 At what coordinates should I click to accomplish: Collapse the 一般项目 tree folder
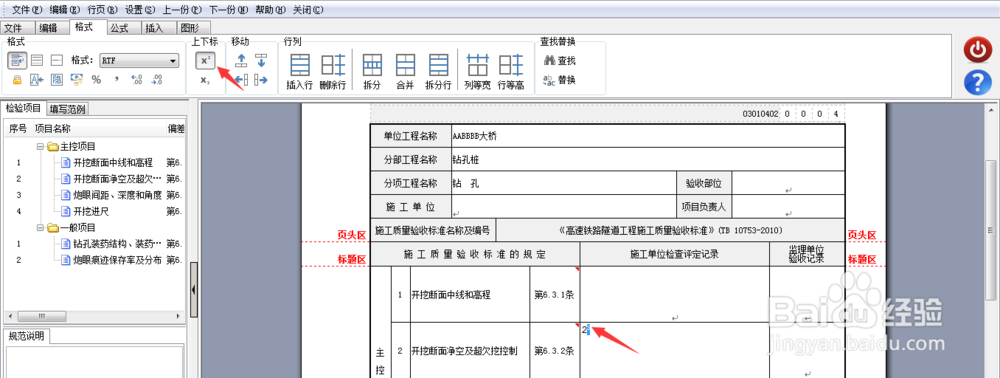click(40, 228)
